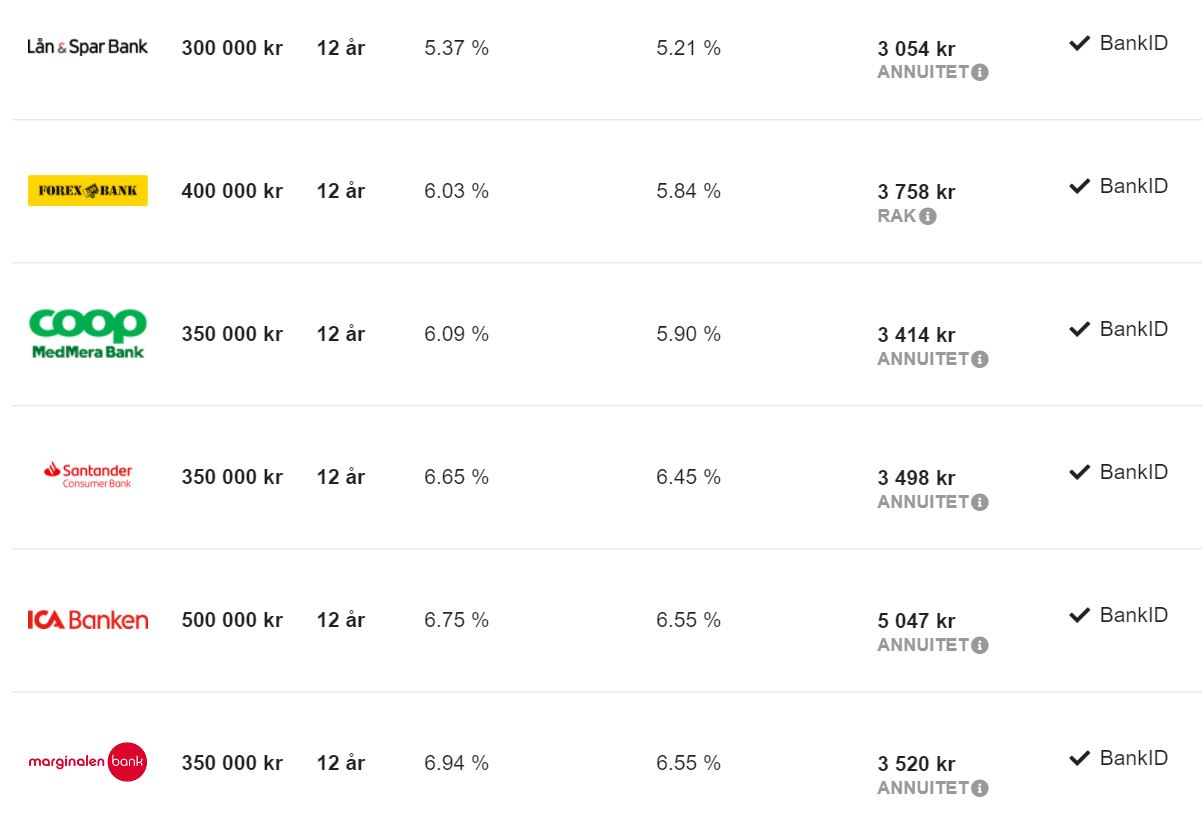This screenshot has height=819, width=1202.
Task: Click the ICA Banken logo
Action: pos(87,620)
